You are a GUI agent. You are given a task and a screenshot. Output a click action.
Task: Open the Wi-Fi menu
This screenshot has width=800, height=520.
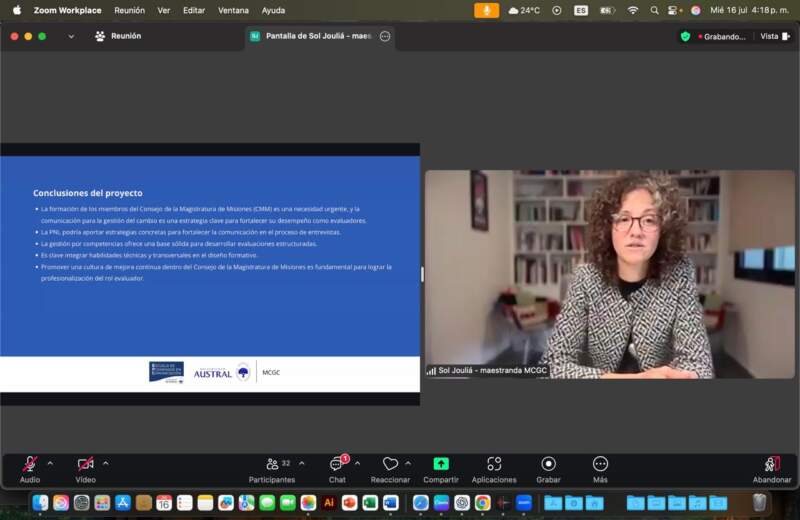pyautogui.click(x=633, y=10)
